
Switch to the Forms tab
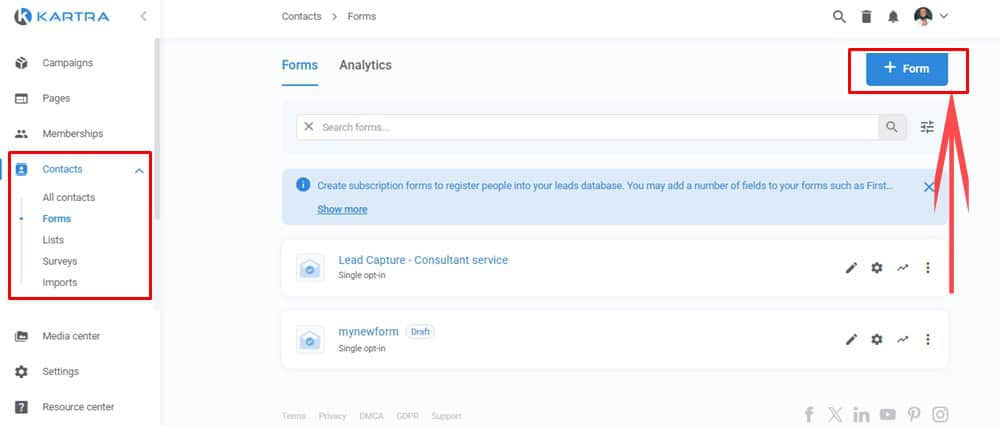[300, 65]
